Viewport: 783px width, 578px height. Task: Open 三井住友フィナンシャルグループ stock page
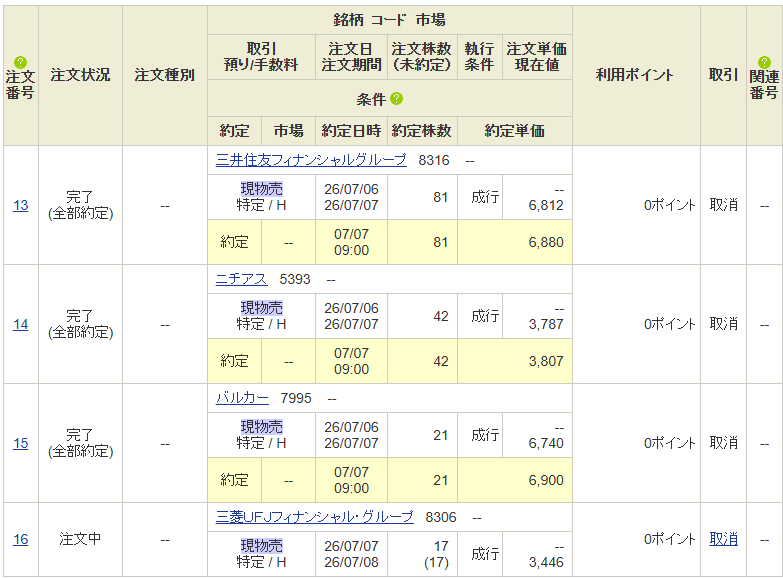pyautogui.click(x=311, y=160)
